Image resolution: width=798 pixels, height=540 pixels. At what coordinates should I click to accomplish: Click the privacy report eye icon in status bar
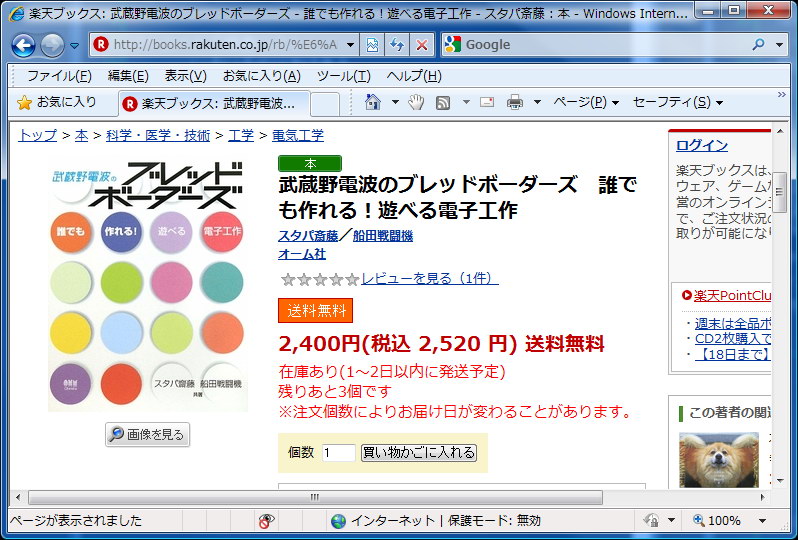point(266,521)
